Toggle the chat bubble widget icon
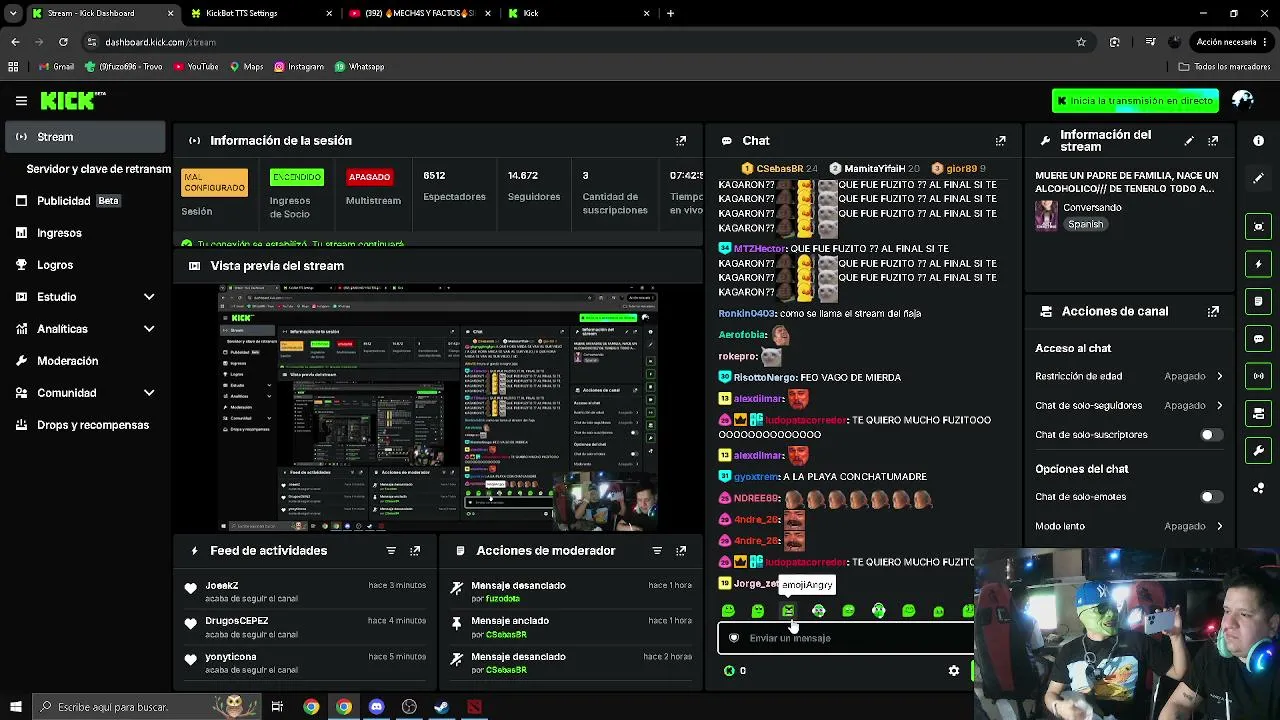Viewport: 1280px width, 720px height. coord(1259,339)
